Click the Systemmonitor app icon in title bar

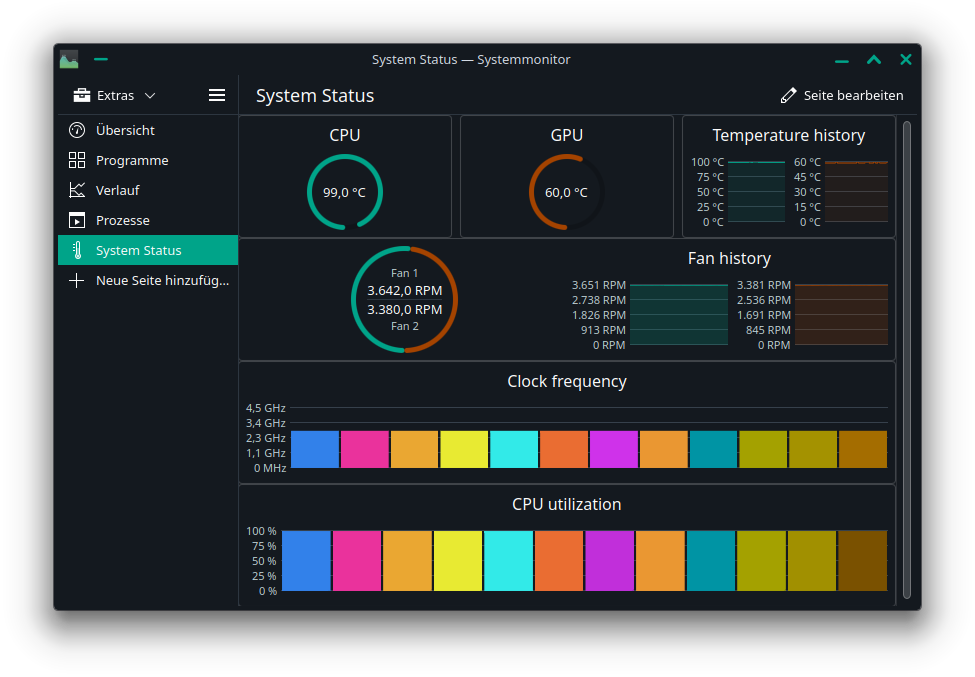pyautogui.click(x=69, y=60)
